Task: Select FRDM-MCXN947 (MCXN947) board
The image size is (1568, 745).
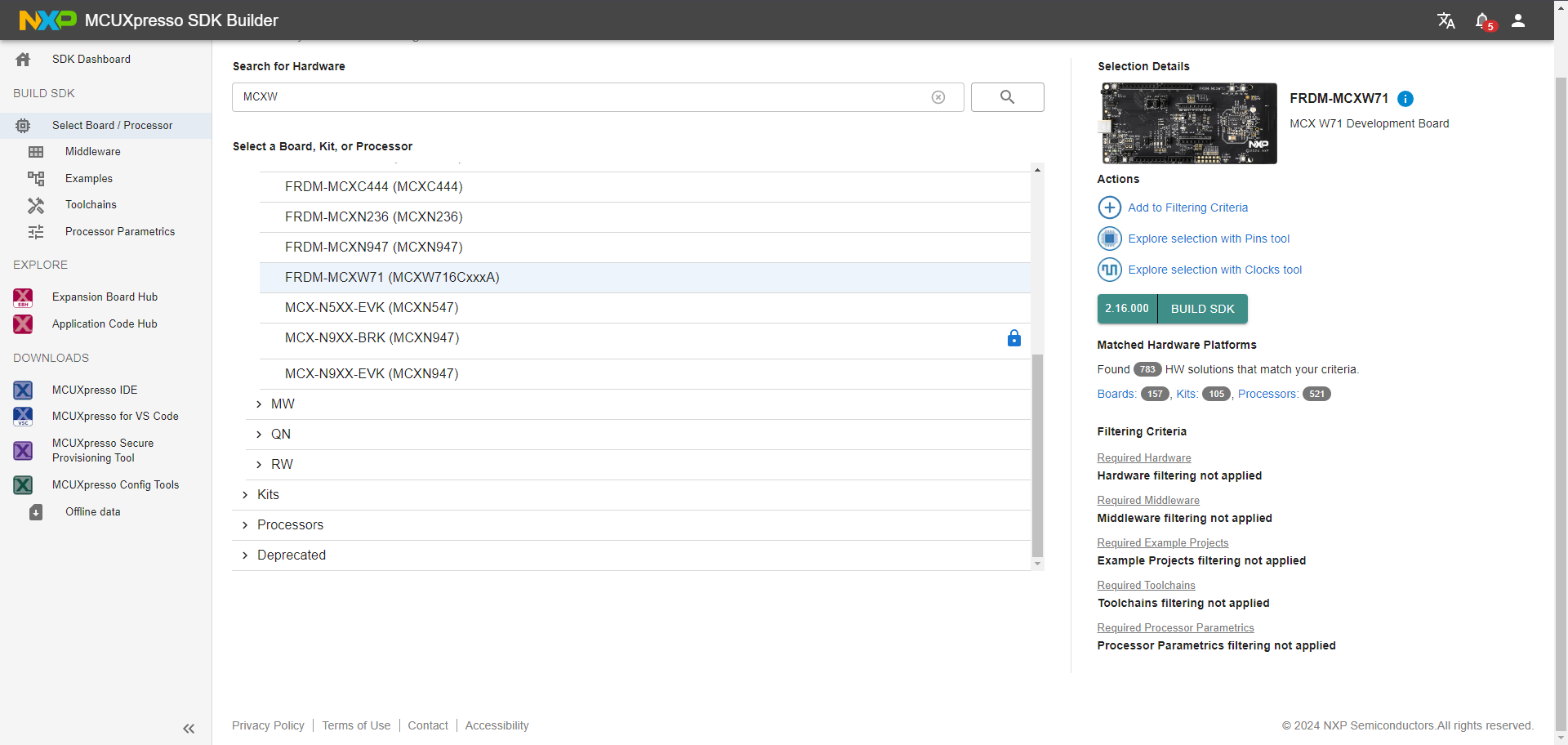Action: [645, 248]
